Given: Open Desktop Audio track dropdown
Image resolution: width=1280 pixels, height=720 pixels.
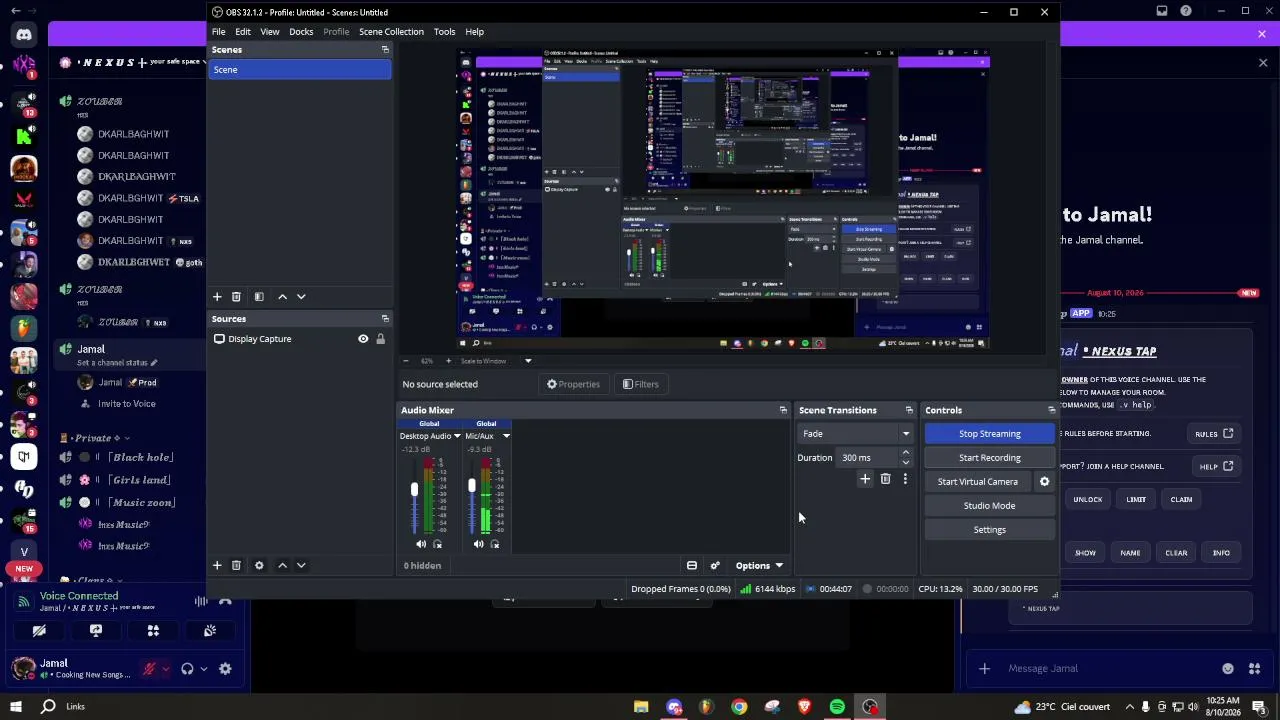Looking at the screenshot, I should pos(457,436).
